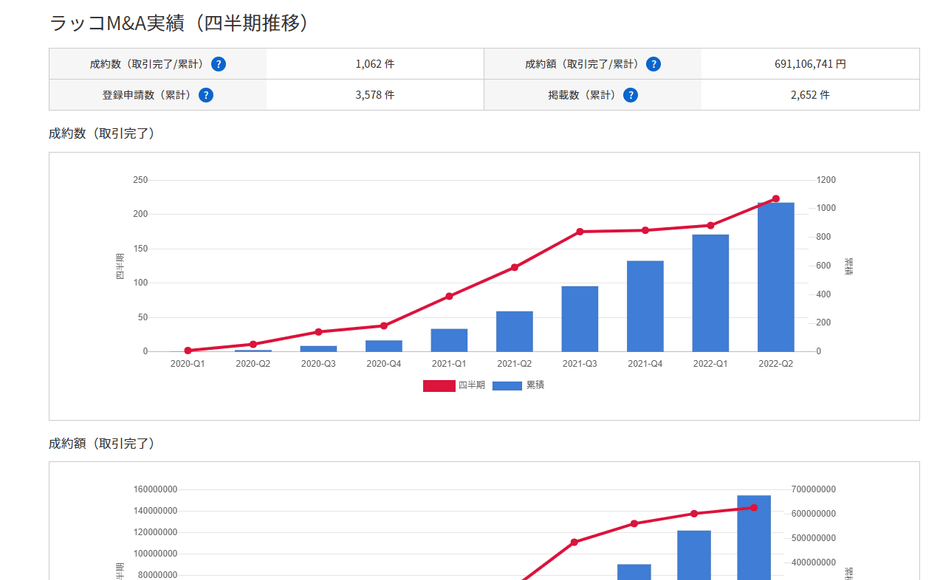Select the 2021-Q4 blue bar in 成約数 chart
The image size is (940, 580).
645,306
